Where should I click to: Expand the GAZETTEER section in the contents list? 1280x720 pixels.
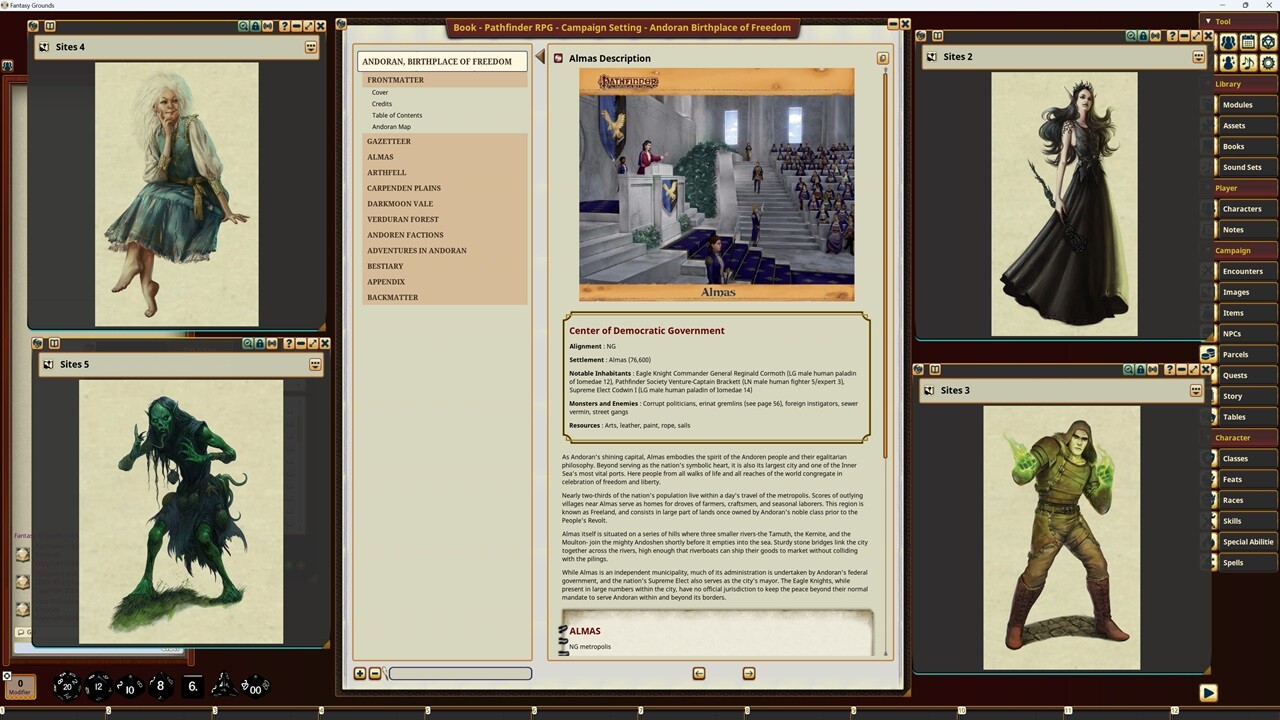389,141
